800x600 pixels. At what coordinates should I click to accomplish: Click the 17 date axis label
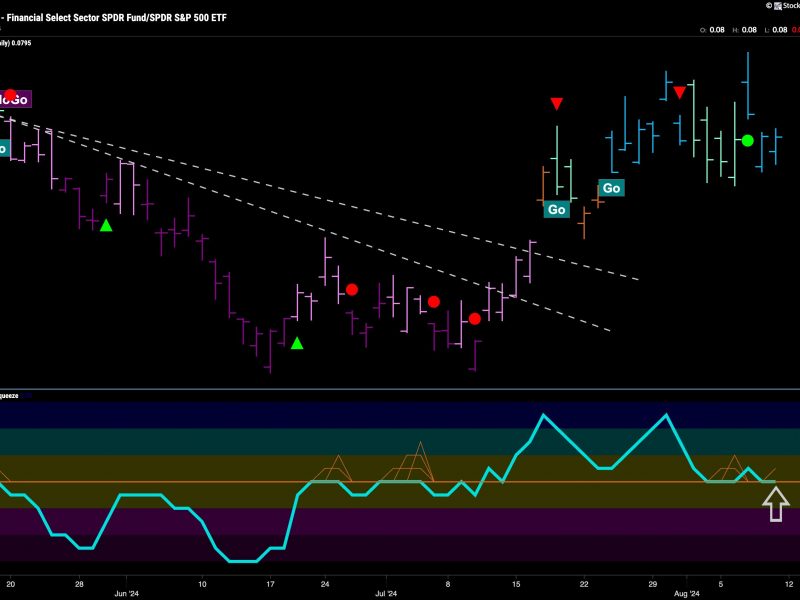pyautogui.click(x=270, y=584)
